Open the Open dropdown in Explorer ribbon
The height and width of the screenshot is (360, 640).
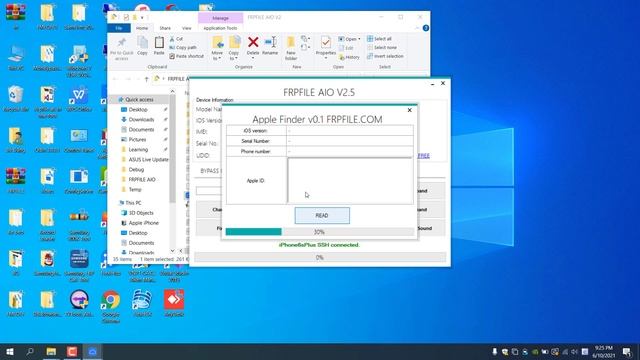[349, 39]
